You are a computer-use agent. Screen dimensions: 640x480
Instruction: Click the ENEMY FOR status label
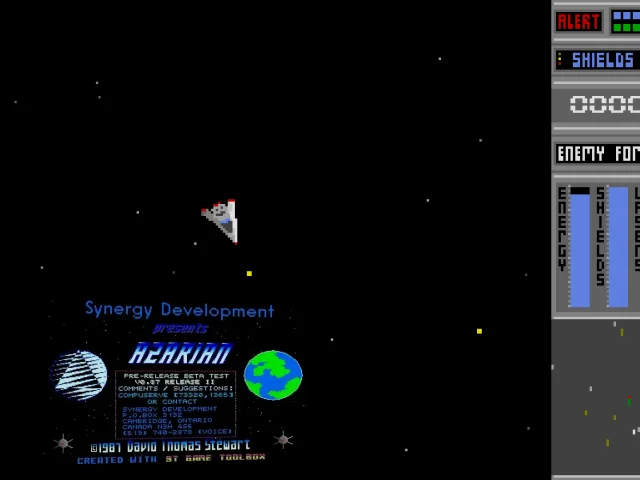point(598,154)
